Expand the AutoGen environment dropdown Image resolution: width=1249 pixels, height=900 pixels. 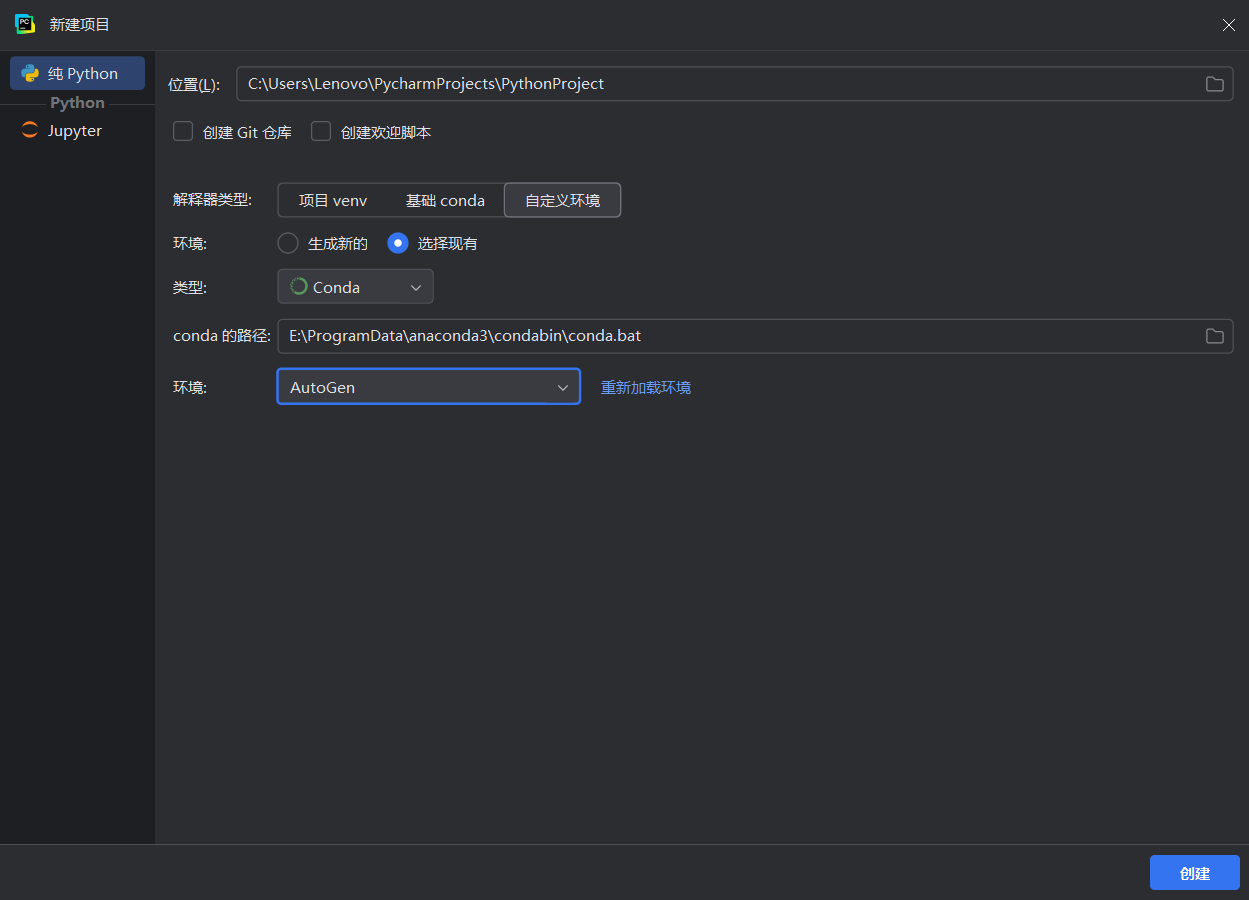(x=428, y=387)
